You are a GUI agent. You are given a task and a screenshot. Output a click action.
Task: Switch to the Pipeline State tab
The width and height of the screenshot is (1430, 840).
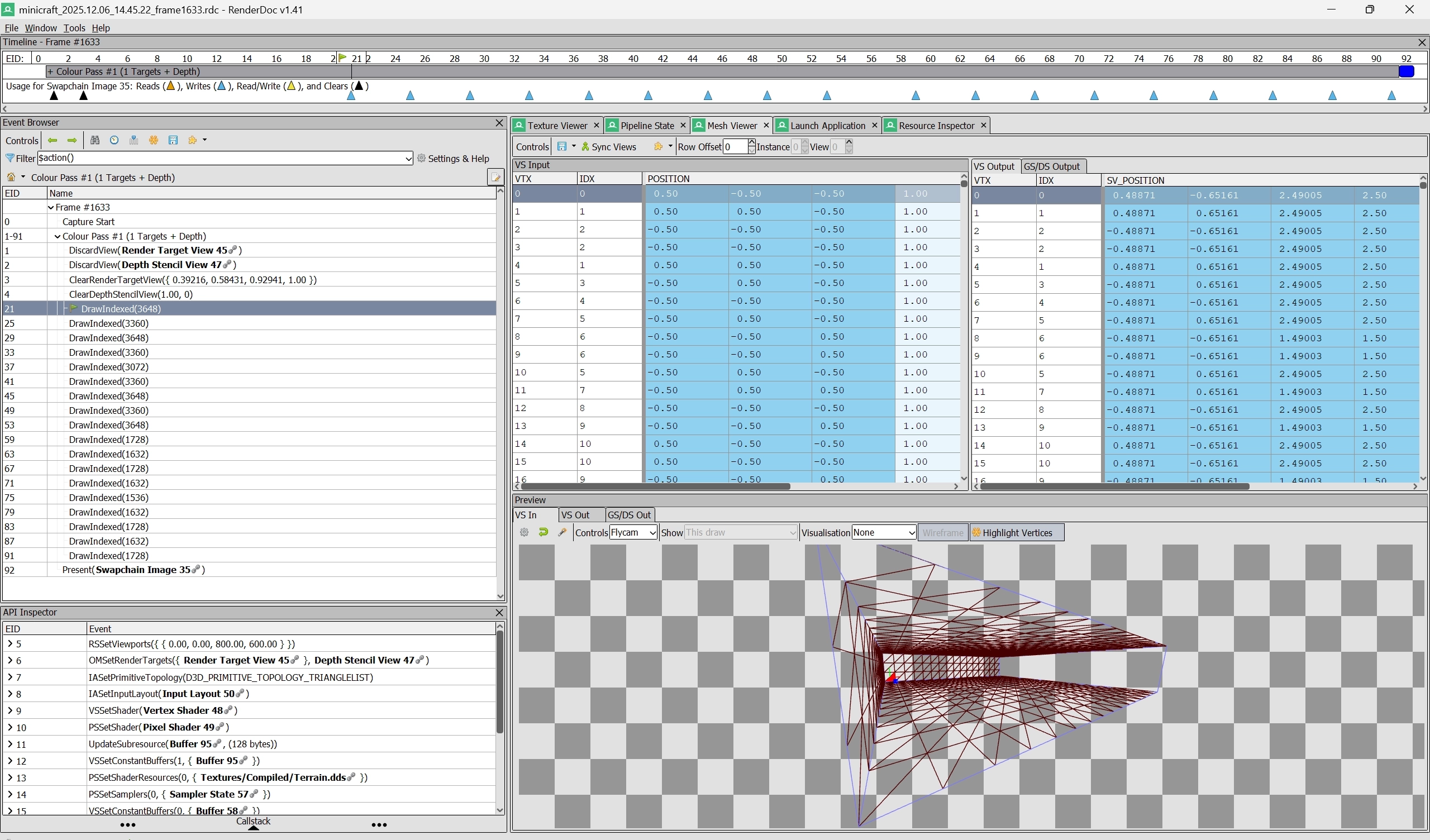tap(646, 126)
